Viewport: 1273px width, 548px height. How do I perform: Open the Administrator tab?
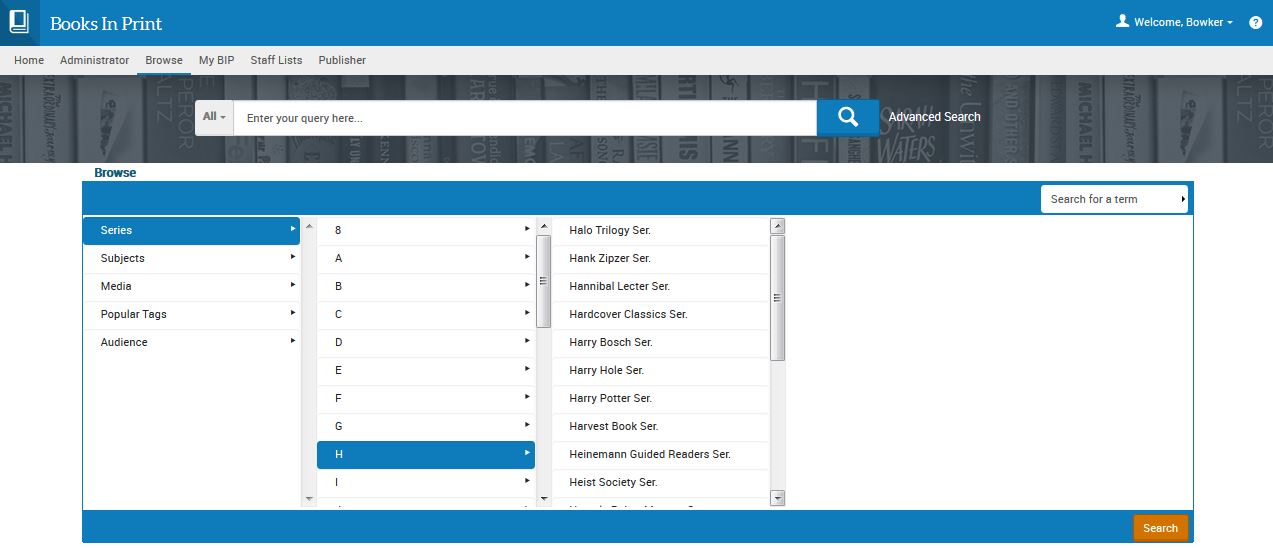[94, 60]
